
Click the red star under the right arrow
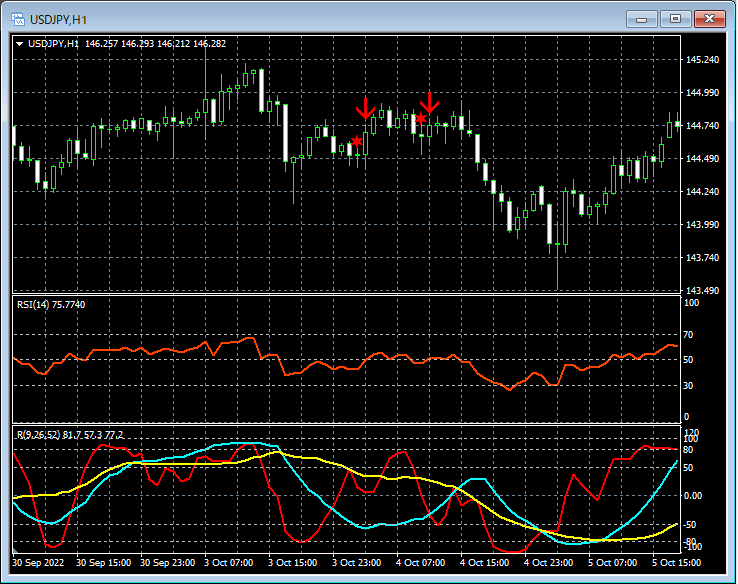(421, 119)
